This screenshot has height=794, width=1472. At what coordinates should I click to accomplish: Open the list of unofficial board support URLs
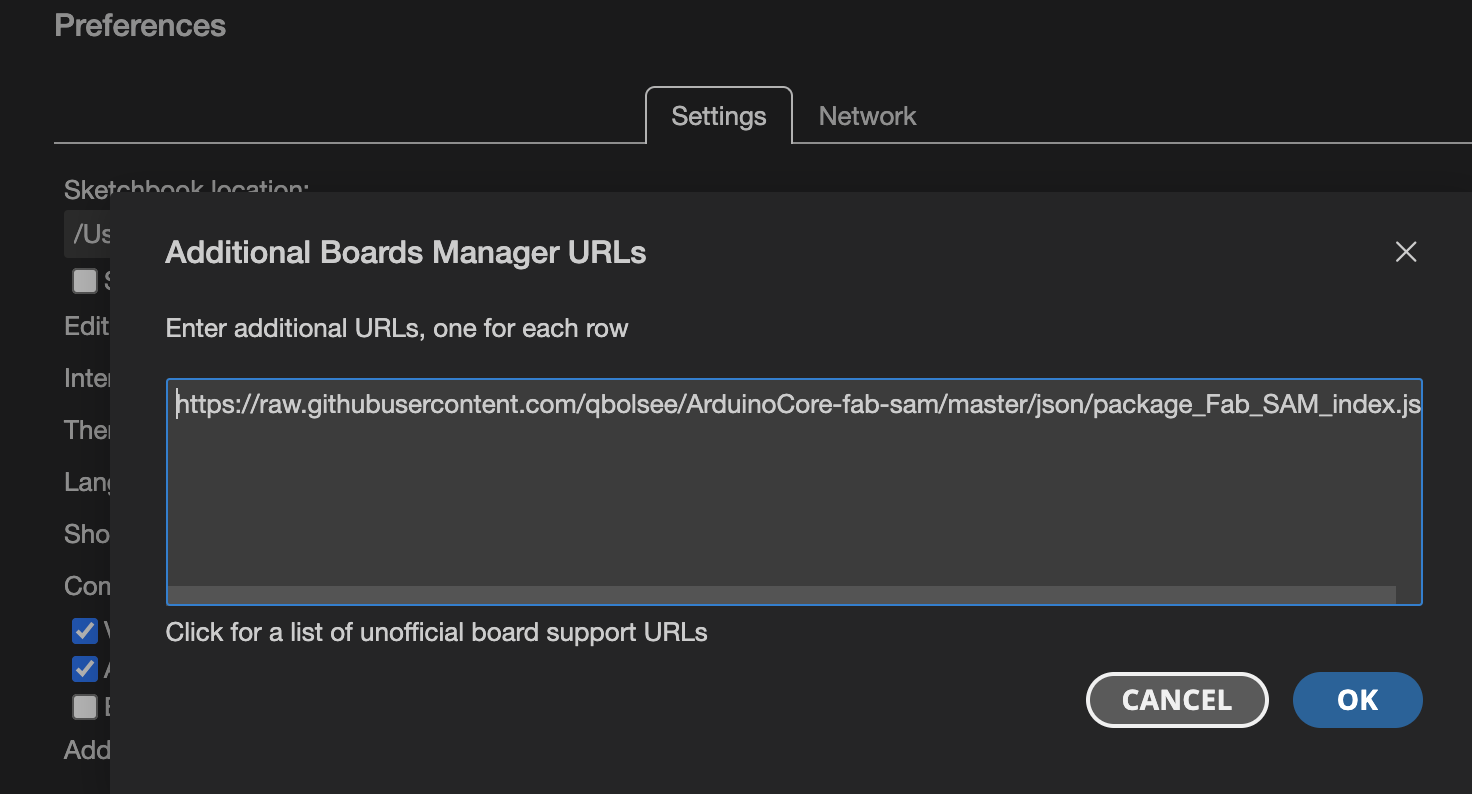coord(436,632)
